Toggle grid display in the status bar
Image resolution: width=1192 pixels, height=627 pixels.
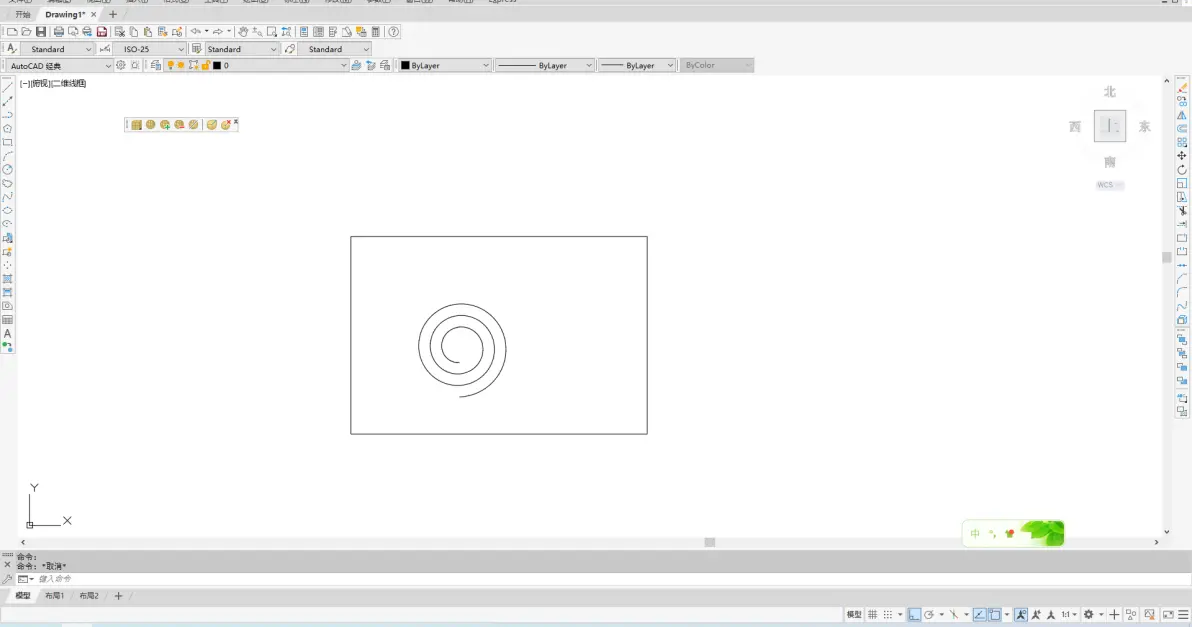873,614
